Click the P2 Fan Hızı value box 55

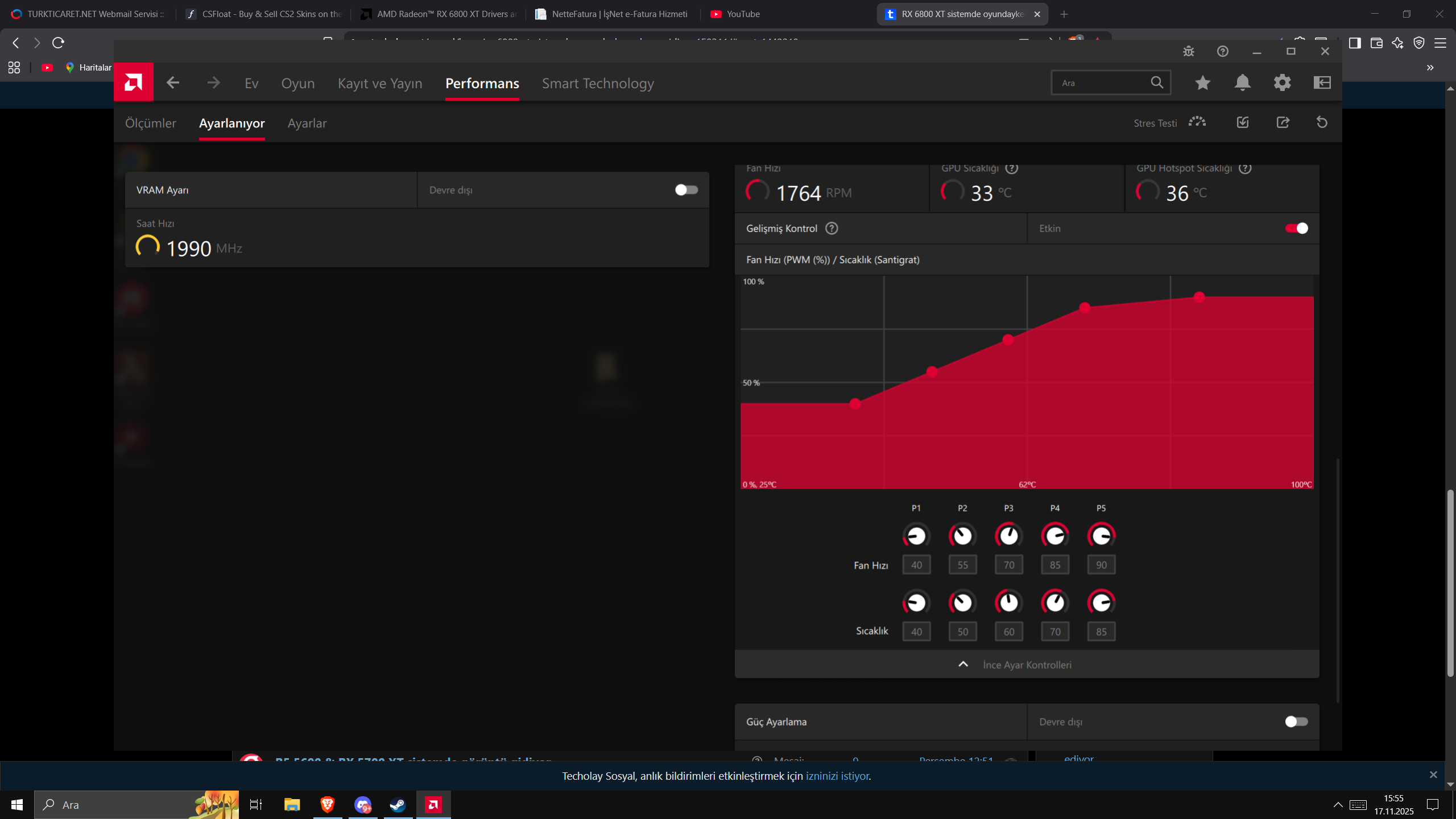coord(962,565)
